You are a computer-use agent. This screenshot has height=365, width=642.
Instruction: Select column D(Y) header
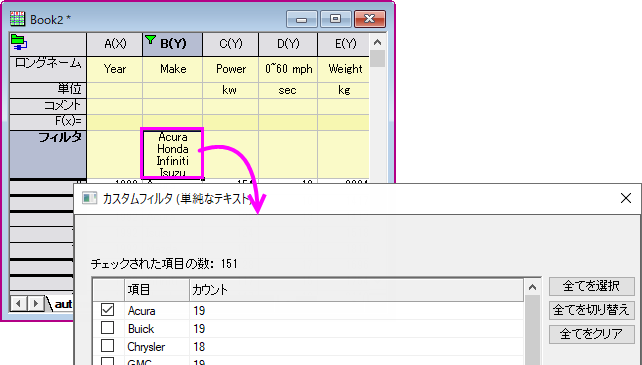point(288,44)
